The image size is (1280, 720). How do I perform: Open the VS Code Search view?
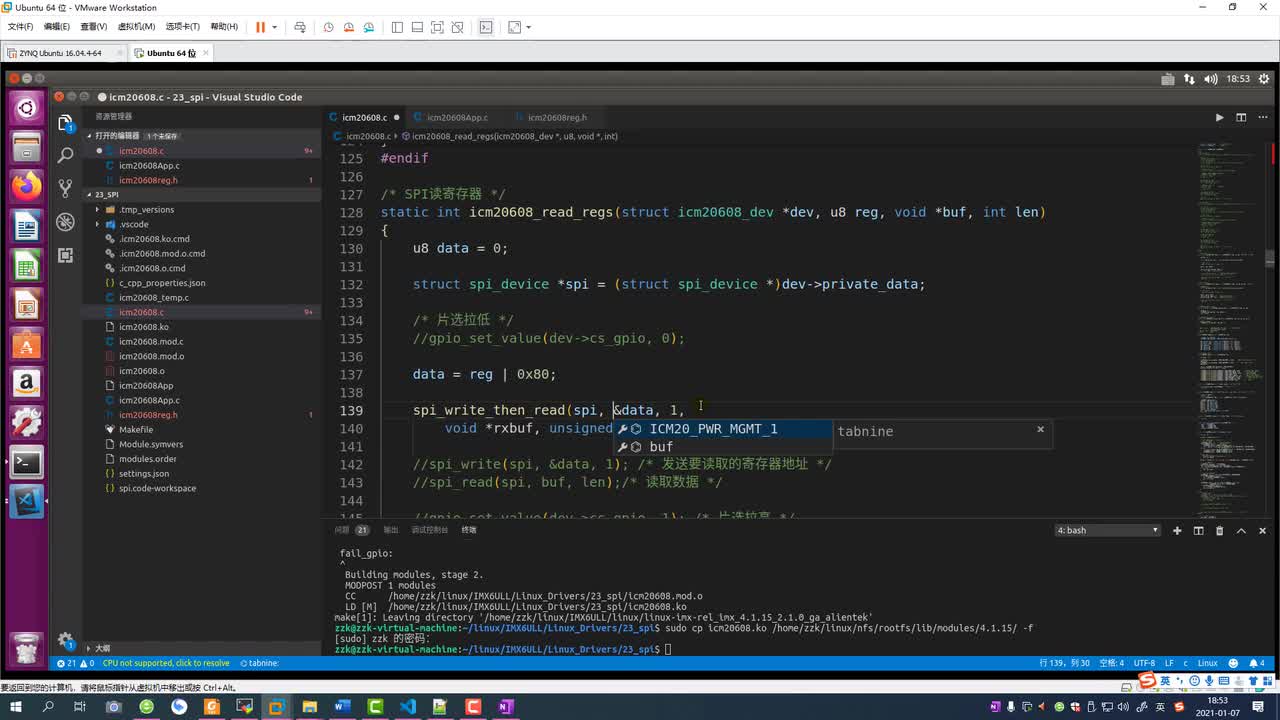pos(66,155)
